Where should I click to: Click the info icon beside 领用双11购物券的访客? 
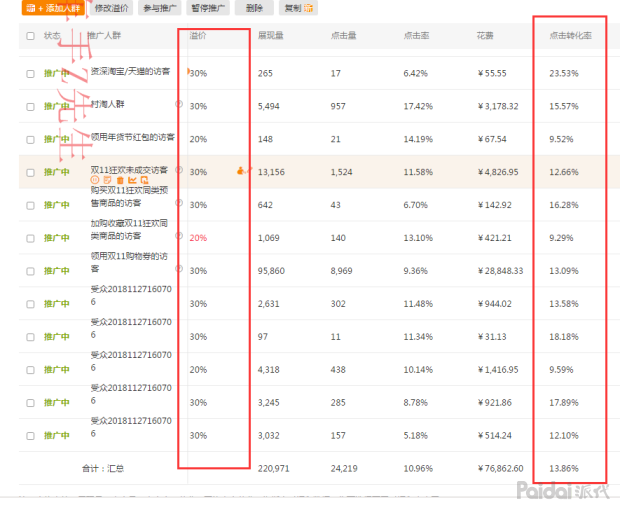point(178,268)
